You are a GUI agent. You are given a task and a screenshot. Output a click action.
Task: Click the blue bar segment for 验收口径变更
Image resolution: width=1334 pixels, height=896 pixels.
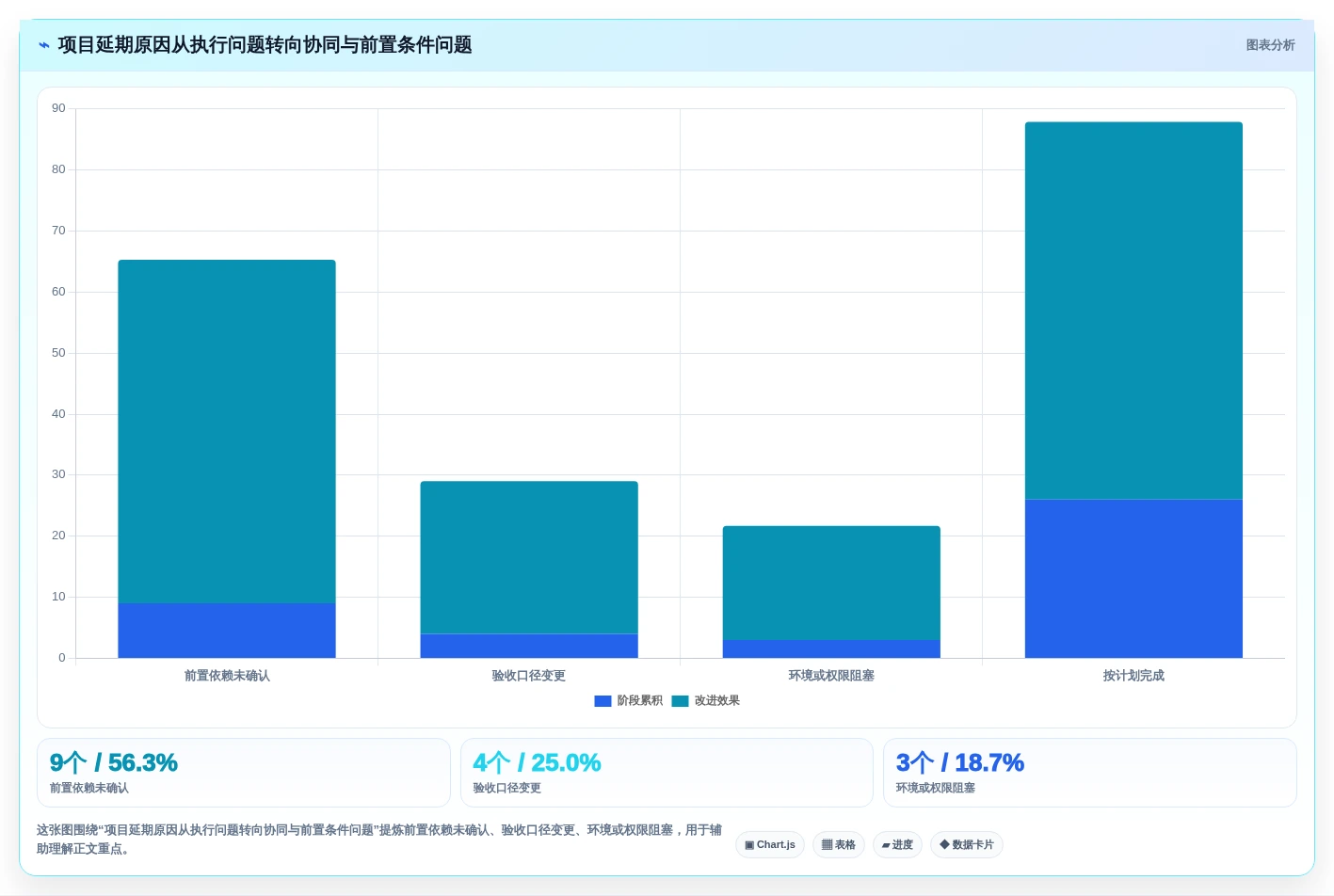tap(529, 646)
